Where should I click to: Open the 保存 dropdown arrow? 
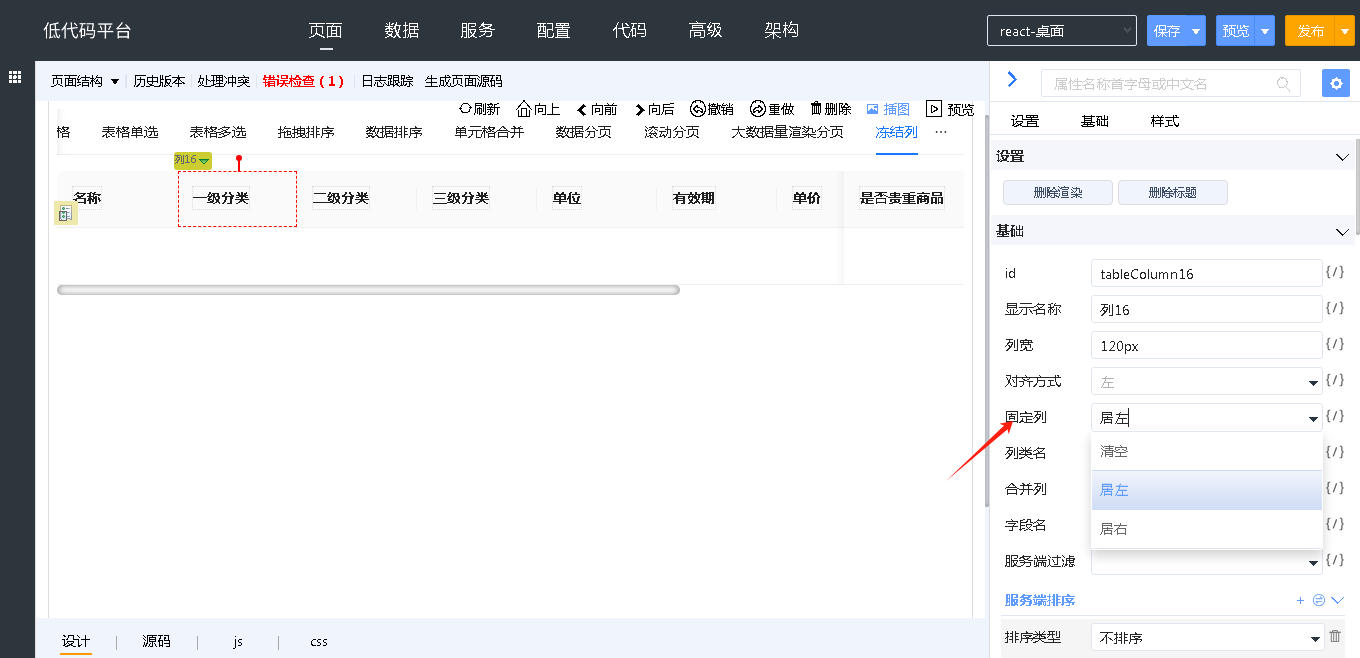[x=1196, y=31]
